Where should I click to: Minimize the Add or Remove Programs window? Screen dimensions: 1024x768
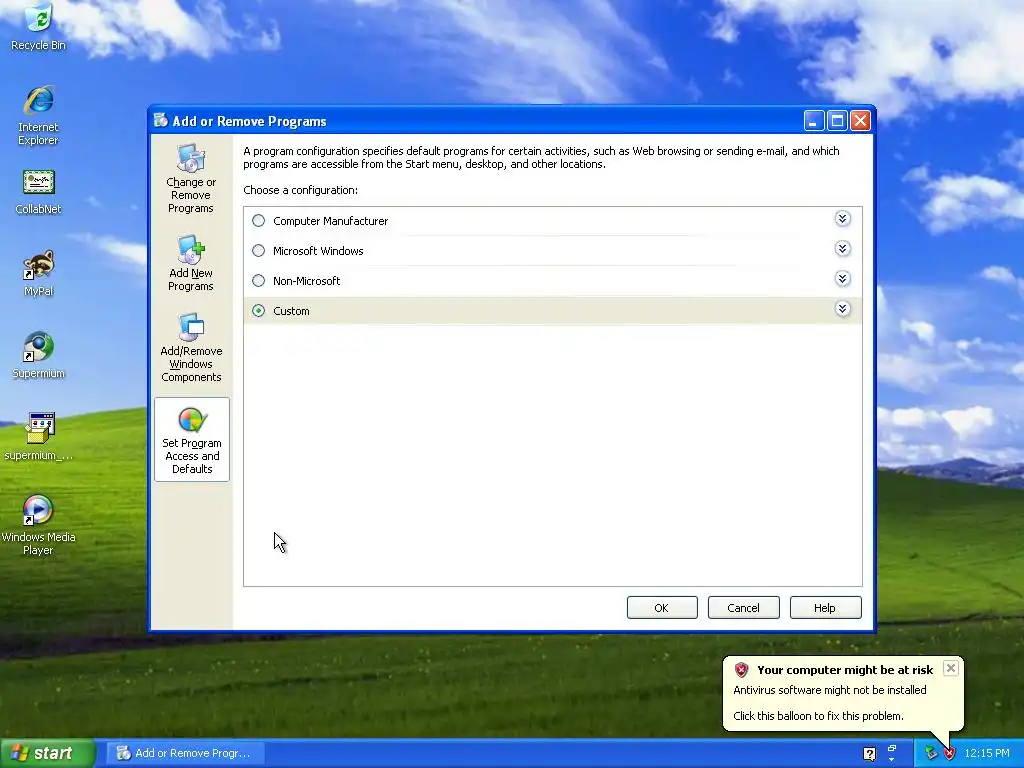pyautogui.click(x=814, y=121)
